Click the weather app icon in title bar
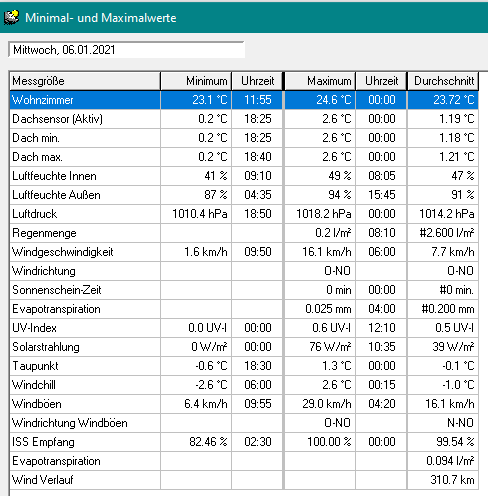The image size is (488, 496). (x=11, y=17)
